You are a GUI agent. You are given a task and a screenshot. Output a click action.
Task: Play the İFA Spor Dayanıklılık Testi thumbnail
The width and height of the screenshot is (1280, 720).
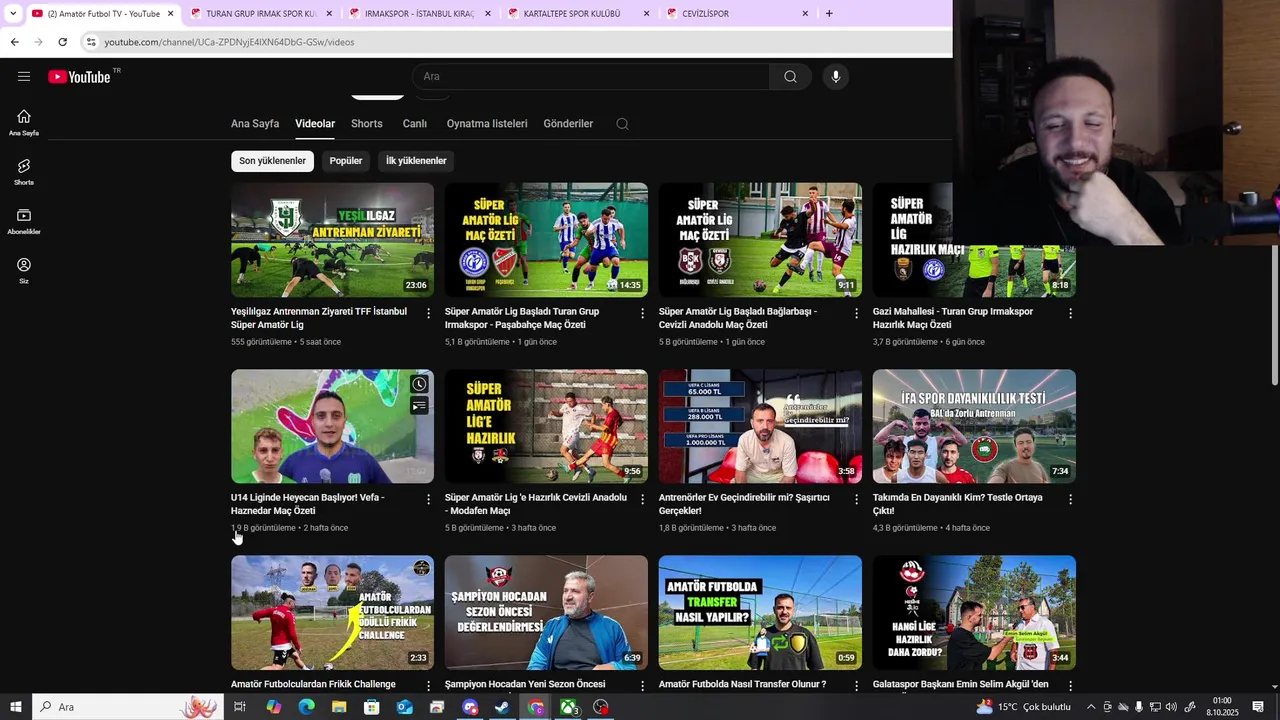(x=974, y=426)
